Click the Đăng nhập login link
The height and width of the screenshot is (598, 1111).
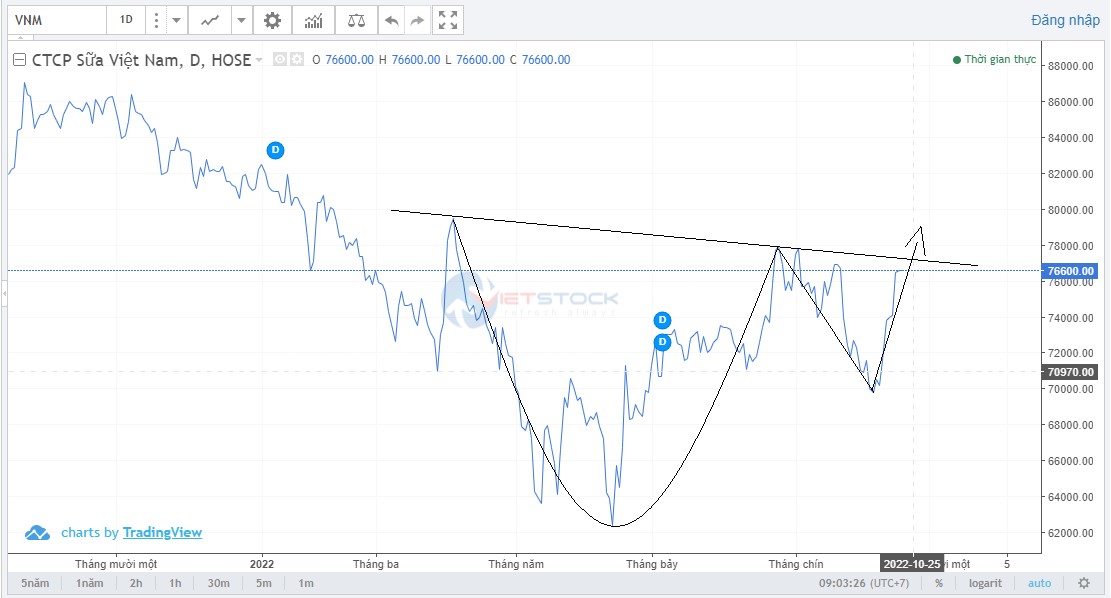point(1066,20)
